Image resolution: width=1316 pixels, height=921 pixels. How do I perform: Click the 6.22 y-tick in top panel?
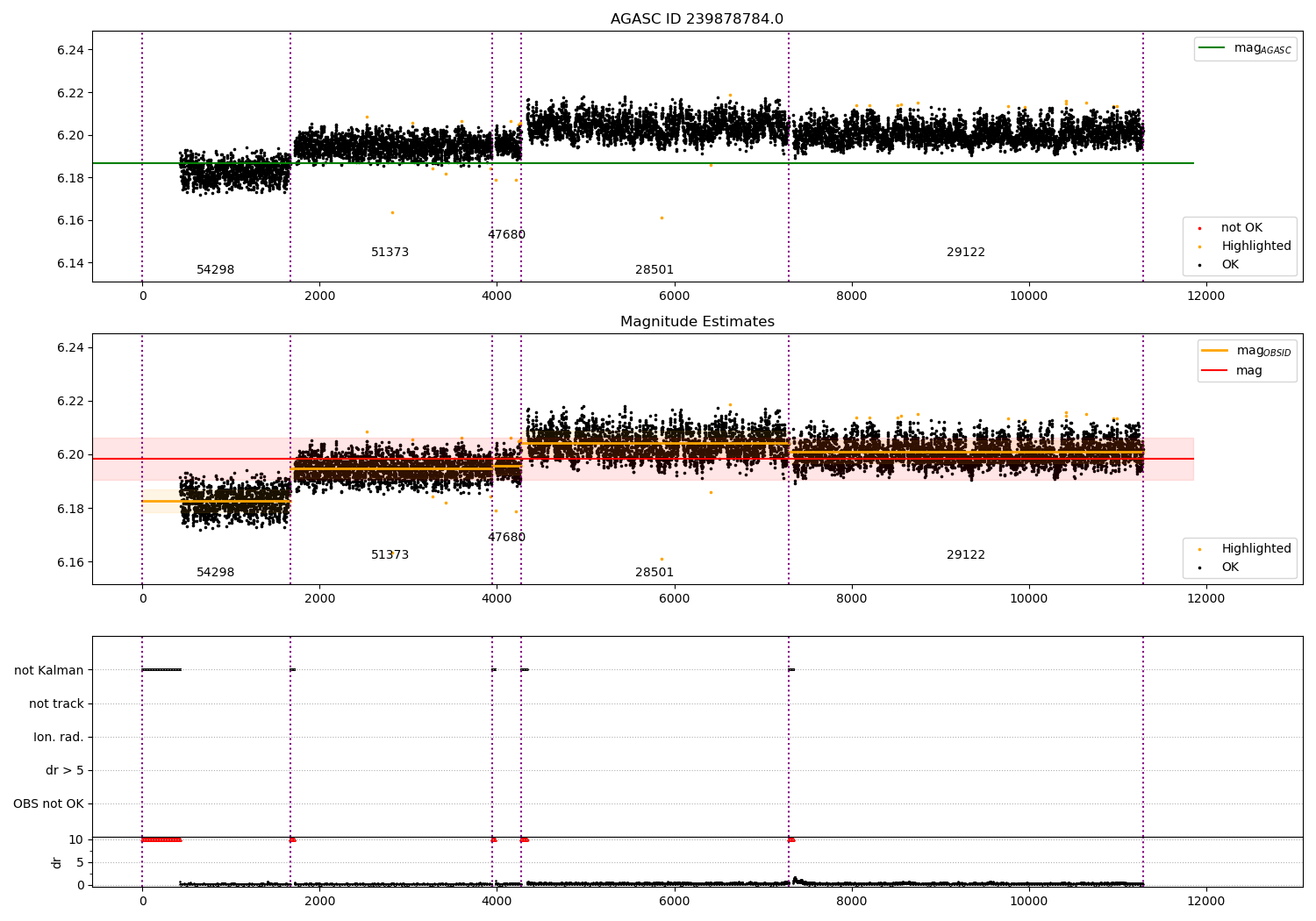(70, 94)
